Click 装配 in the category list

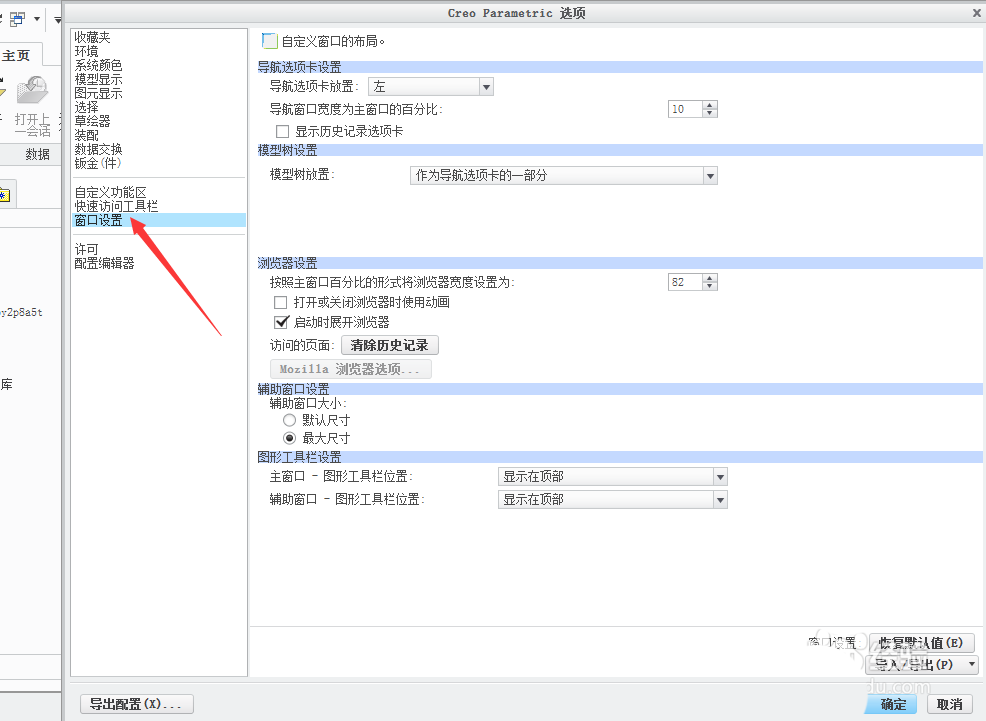tap(86, 135)
